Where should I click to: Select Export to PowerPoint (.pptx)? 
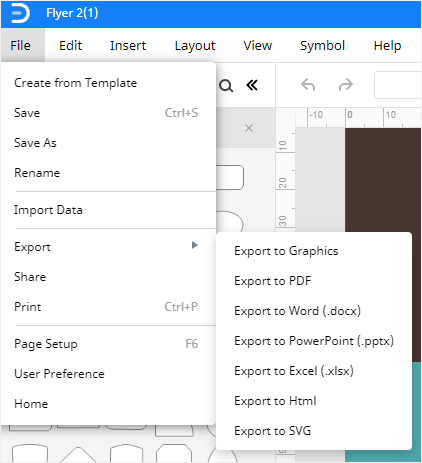(314, 341)
